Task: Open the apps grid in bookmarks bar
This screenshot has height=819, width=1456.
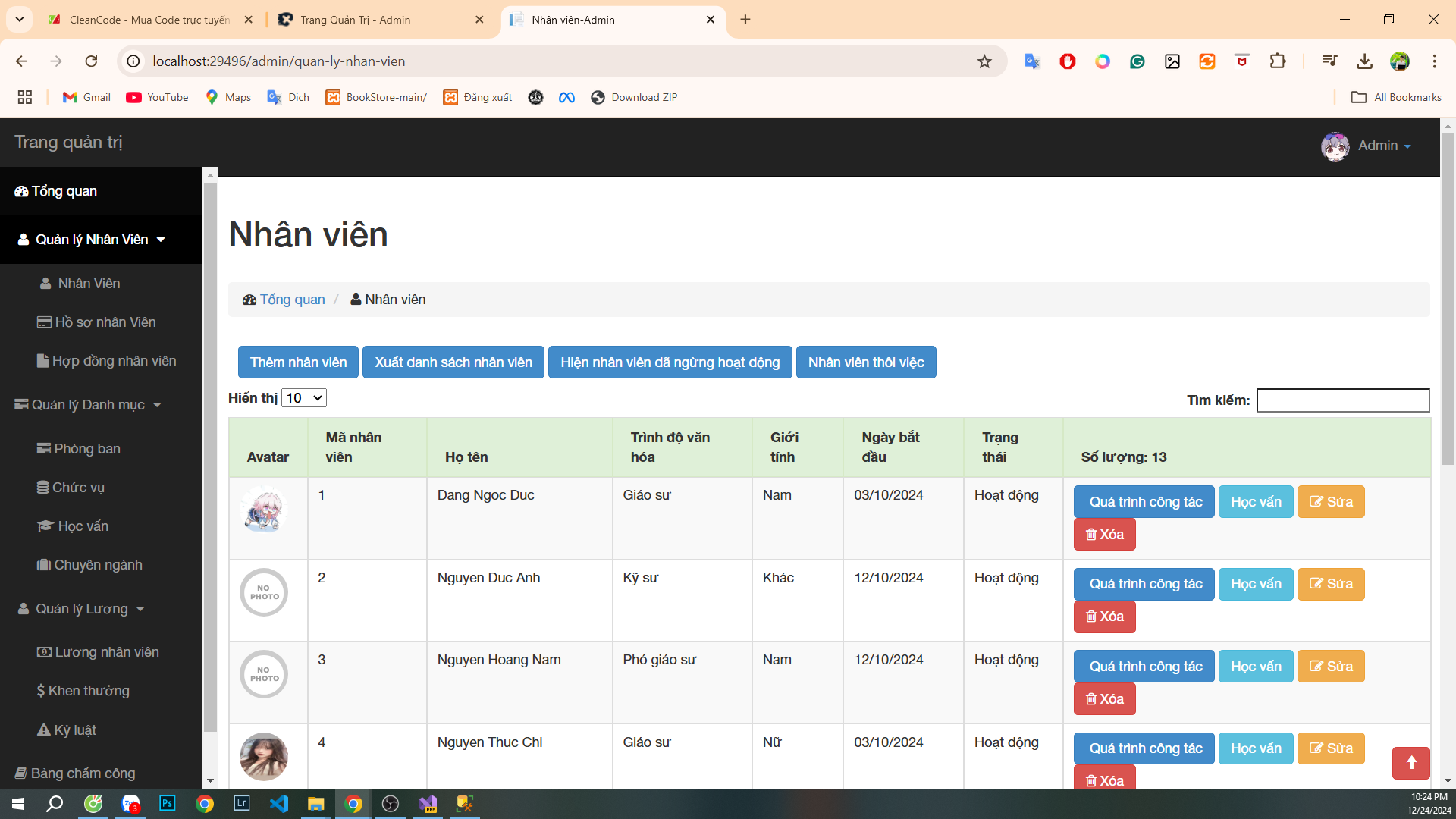Action: (x=25, y=97)
